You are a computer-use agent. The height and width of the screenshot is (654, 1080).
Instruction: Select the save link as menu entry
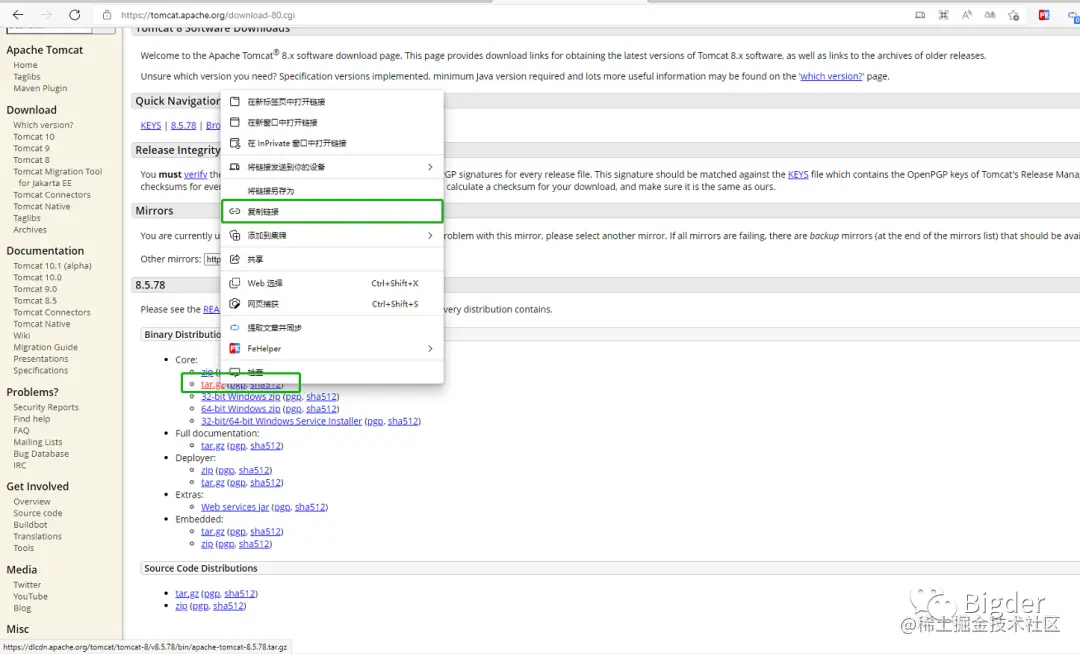point(332,191)
